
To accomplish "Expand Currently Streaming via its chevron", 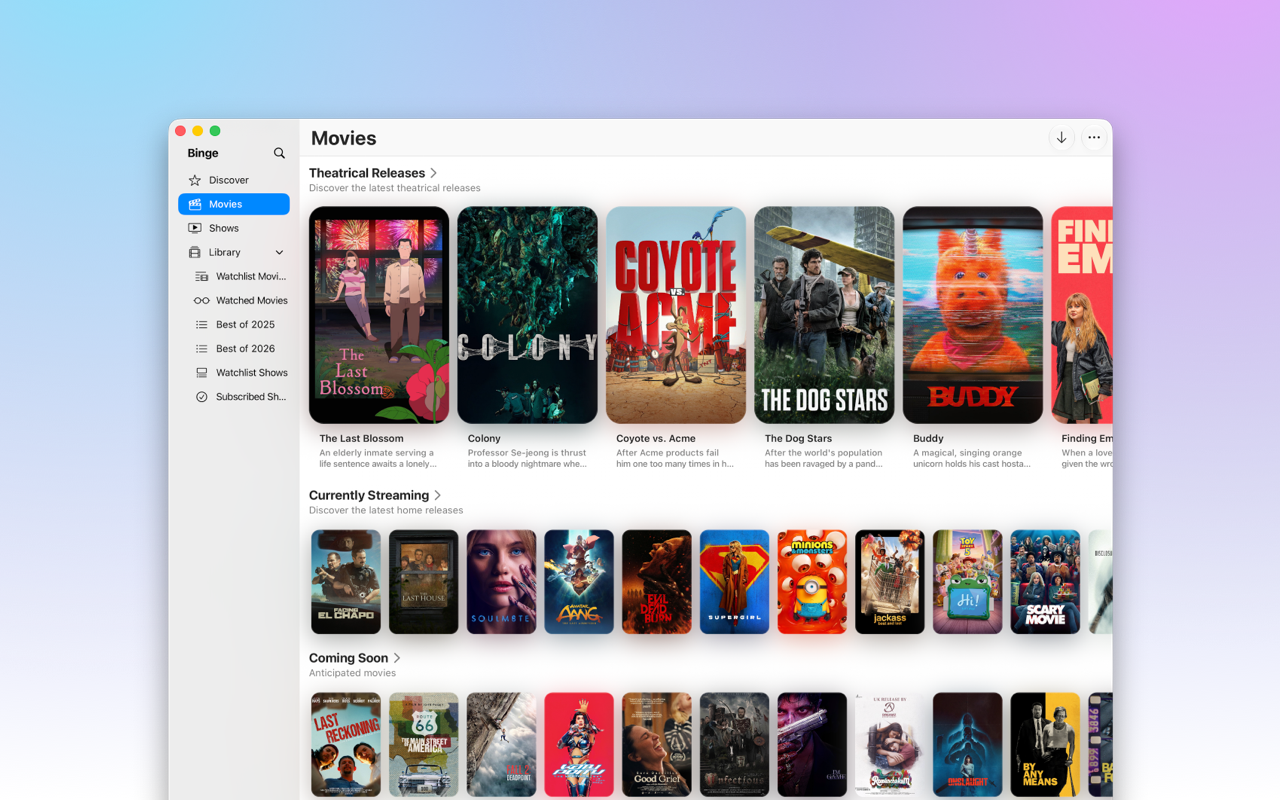I will pyautogui.click(x=438, y=495).
